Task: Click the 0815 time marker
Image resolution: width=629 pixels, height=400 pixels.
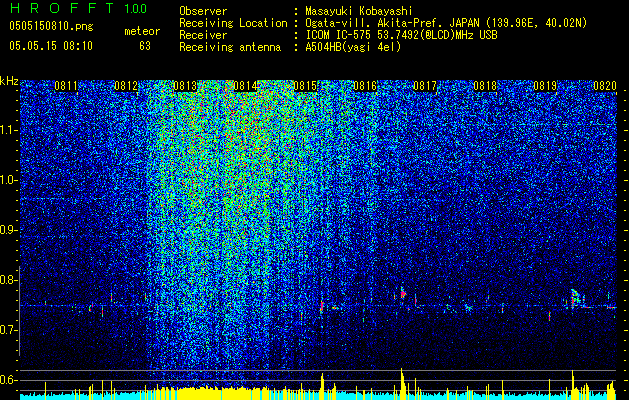Action: pyautogui.click(x=305, y=86)
